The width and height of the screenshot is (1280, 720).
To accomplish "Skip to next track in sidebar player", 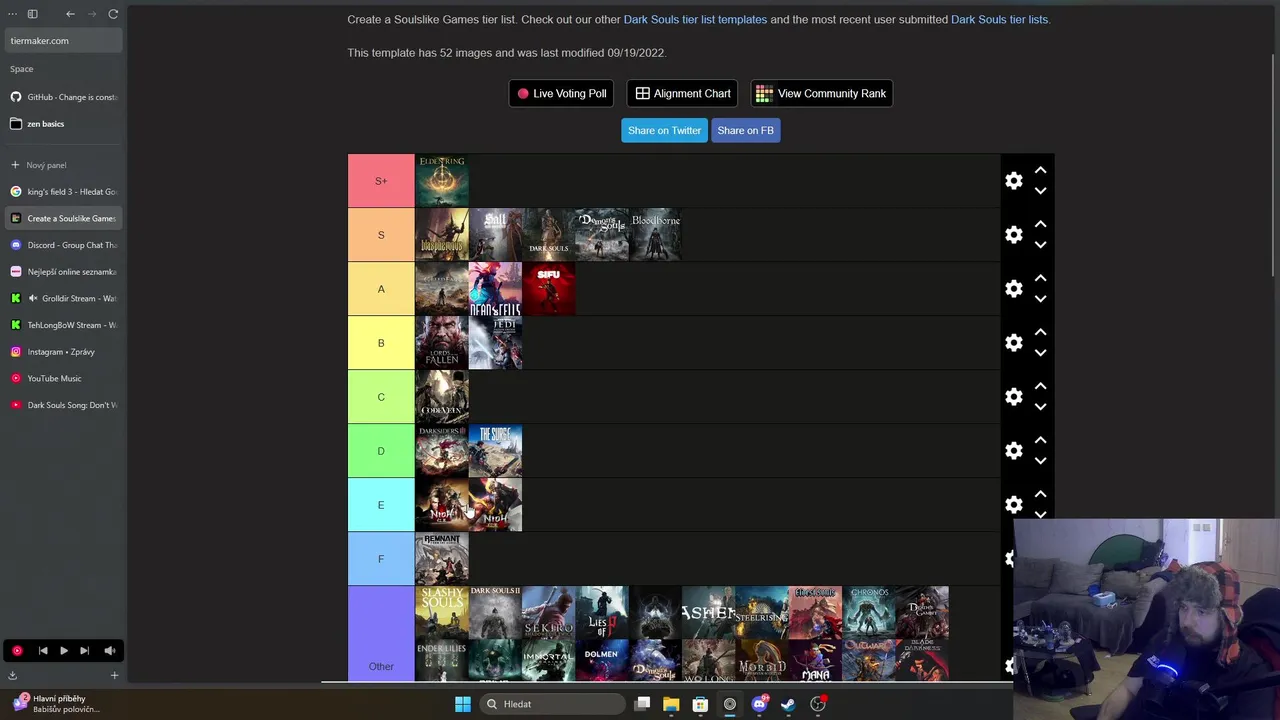I will click(x=84, y=650).
